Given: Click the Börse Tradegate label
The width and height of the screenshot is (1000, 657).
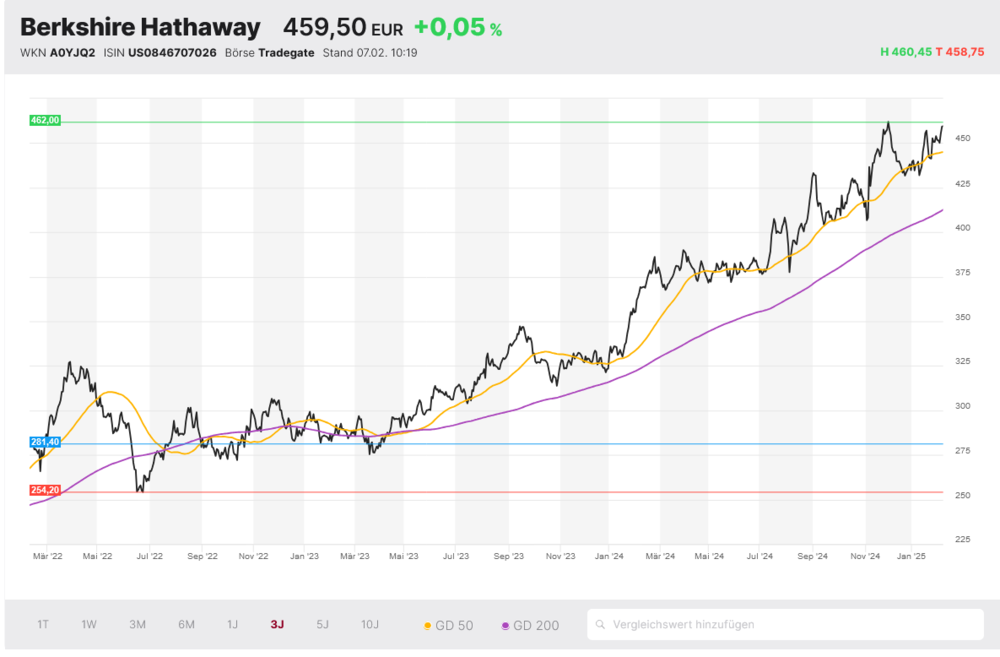Looking at the screenshot, I should point(270,53).
